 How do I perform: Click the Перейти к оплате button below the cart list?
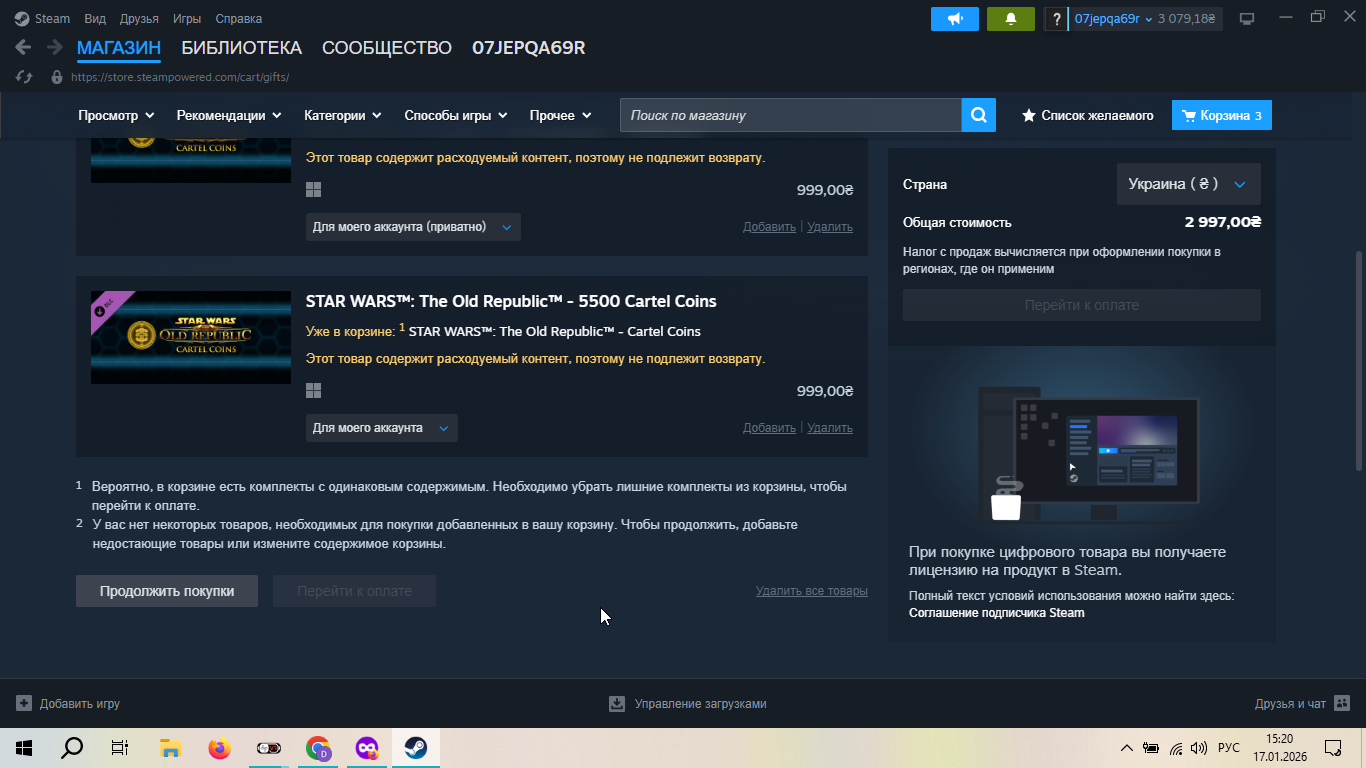[354, 591]
